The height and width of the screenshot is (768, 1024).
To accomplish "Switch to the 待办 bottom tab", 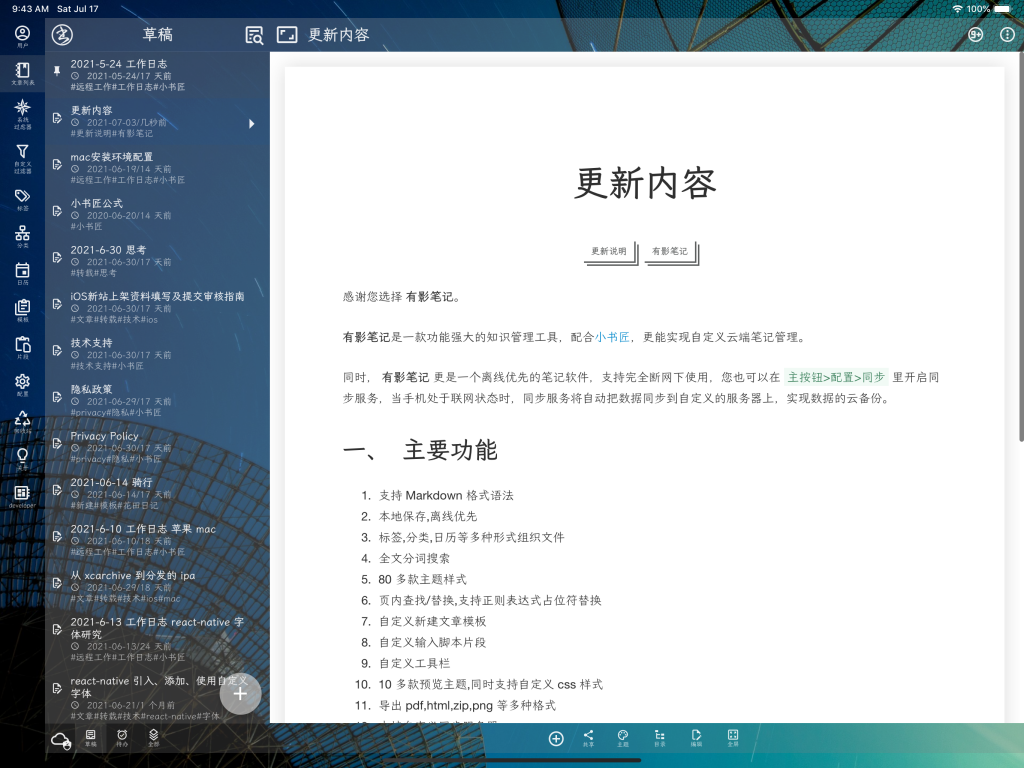I will tap(122, 738).
